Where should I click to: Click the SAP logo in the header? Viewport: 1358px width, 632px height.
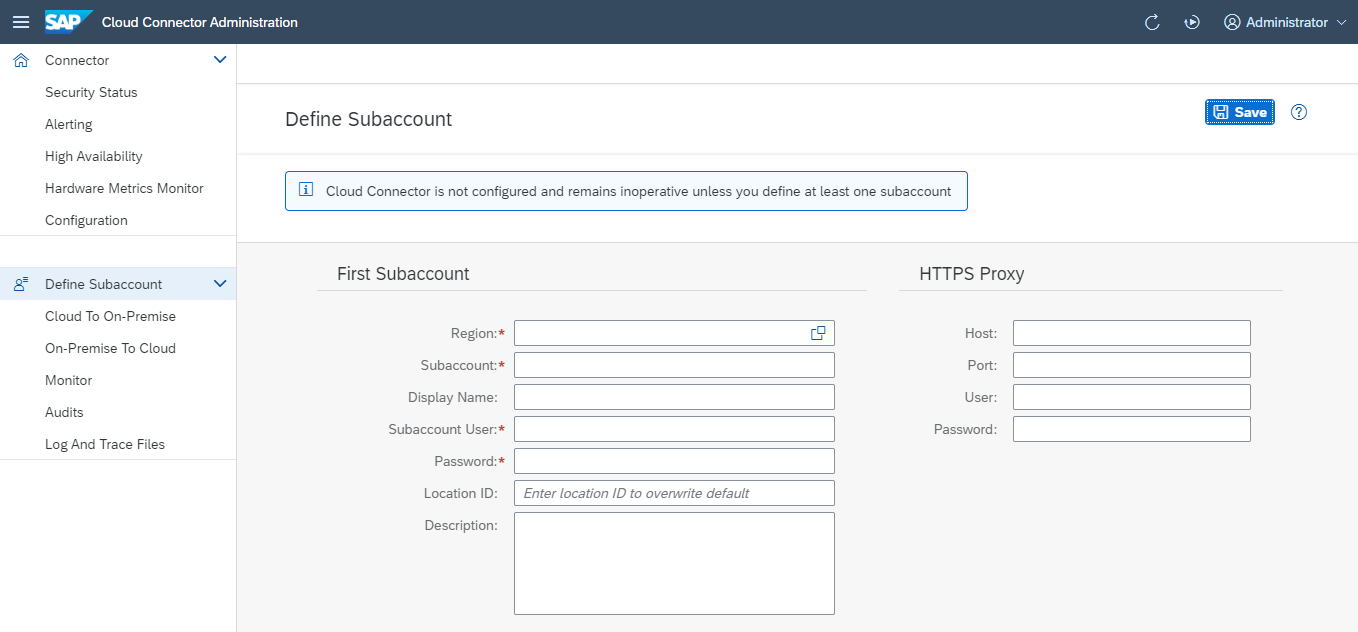pyautogui.click(x=66, y=21)
